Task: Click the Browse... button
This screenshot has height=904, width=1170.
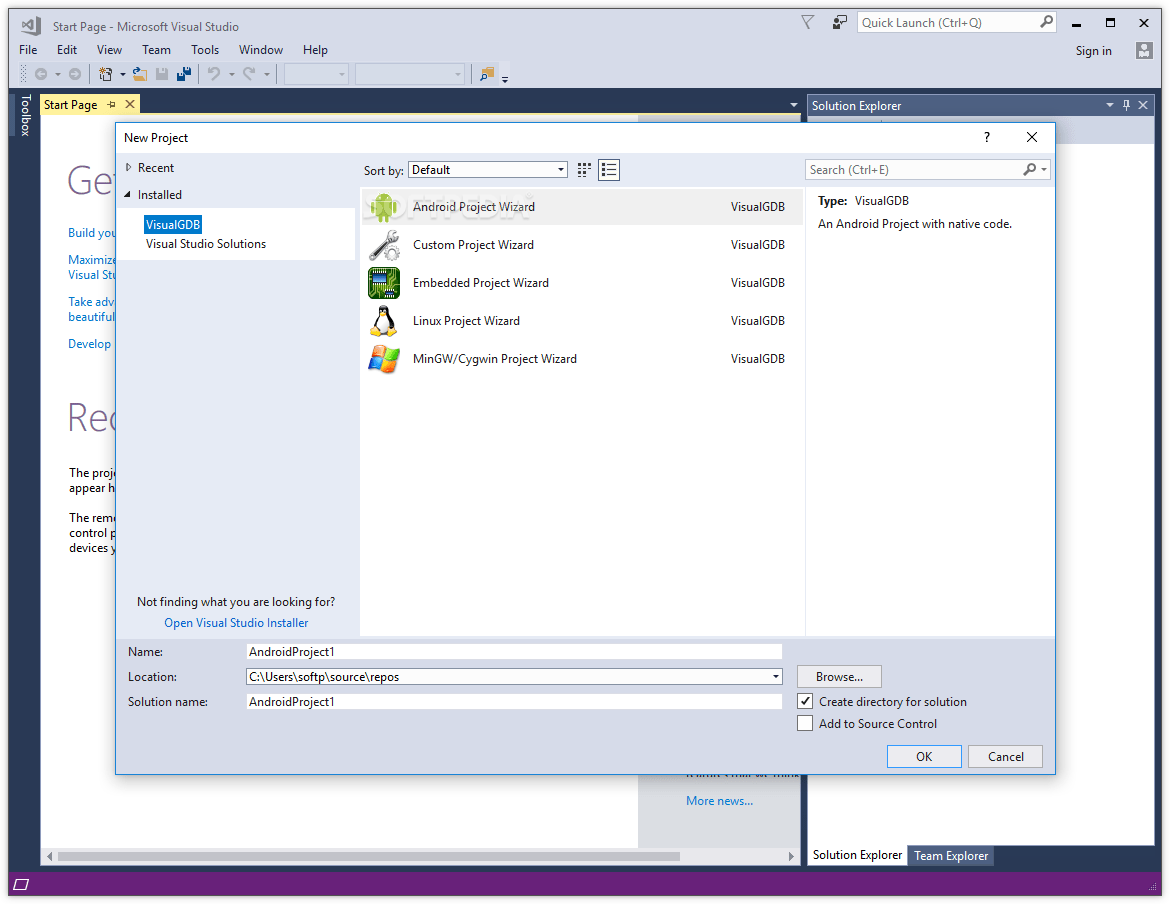Action: pyautogui.click(x=839, y=677)
